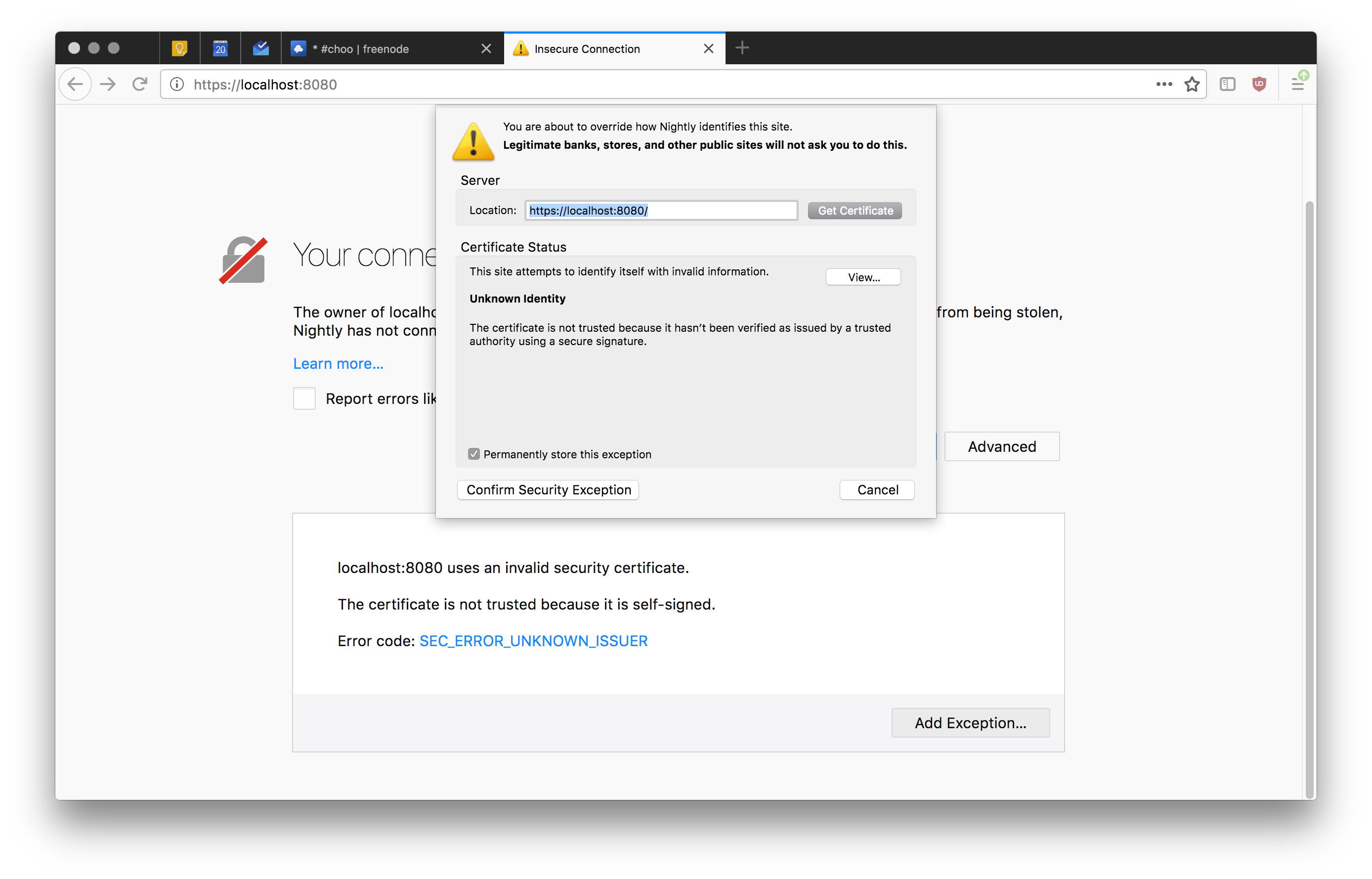Click the page reload icon

(140, 84)
